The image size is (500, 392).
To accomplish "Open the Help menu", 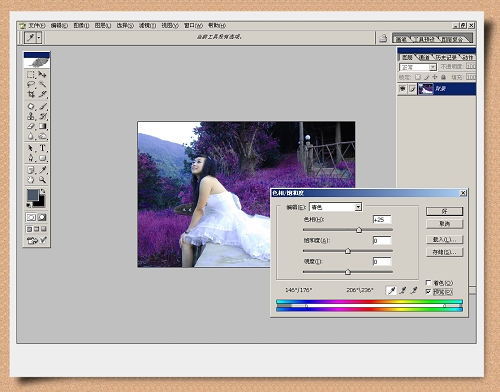I will coord(217,26).
